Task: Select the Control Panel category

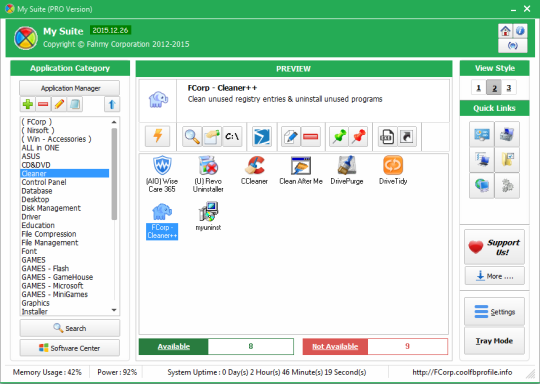Action: point(44,182)
